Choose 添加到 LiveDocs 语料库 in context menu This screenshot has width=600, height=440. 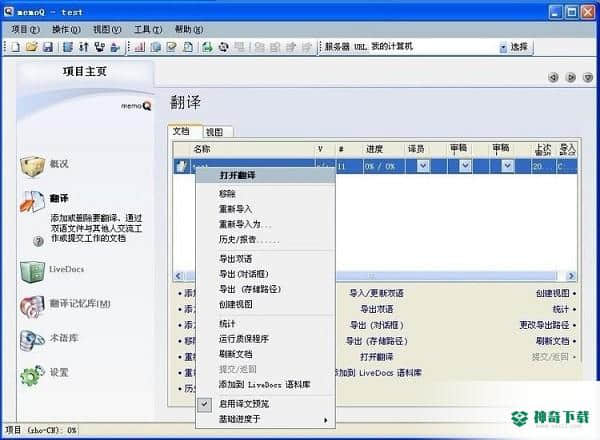(266, 385)
